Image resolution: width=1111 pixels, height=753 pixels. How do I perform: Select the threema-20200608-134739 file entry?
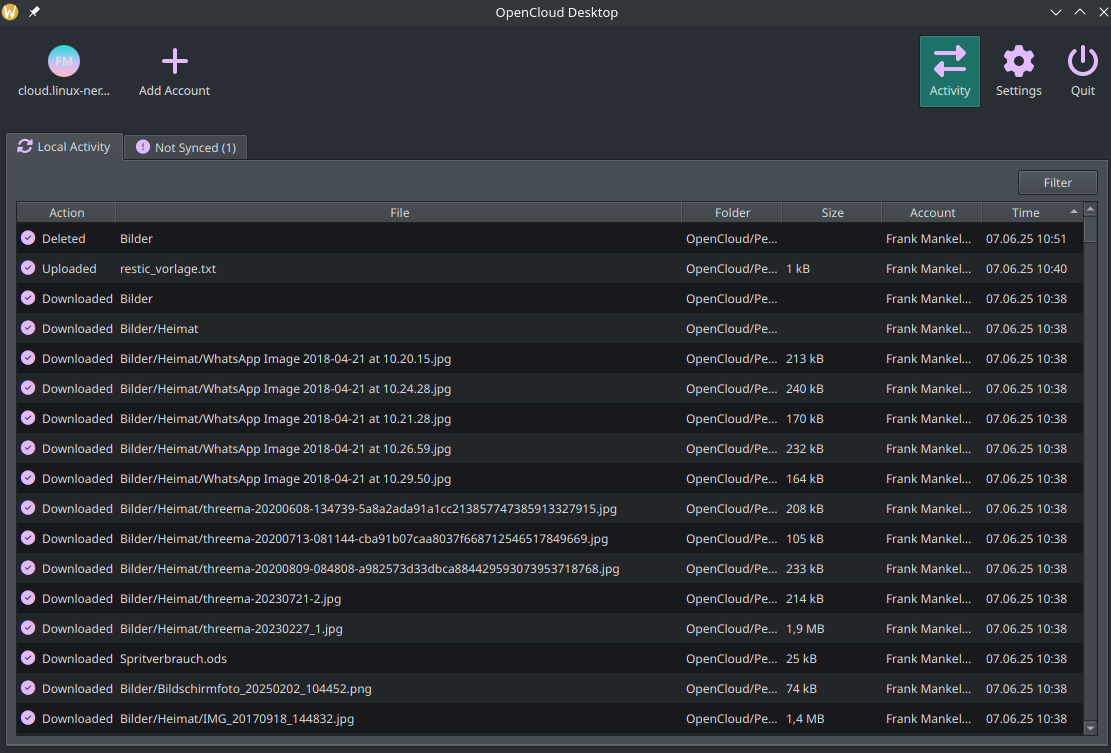(368, 509)
